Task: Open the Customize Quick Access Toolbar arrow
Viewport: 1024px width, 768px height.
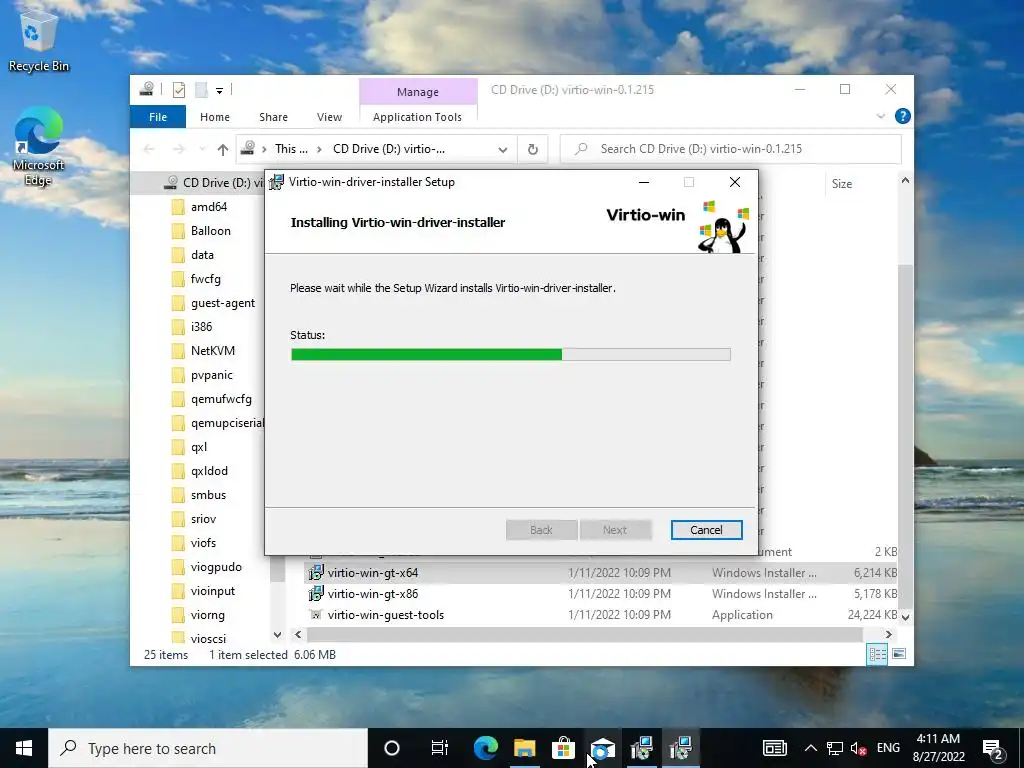Action: [219, 90]
